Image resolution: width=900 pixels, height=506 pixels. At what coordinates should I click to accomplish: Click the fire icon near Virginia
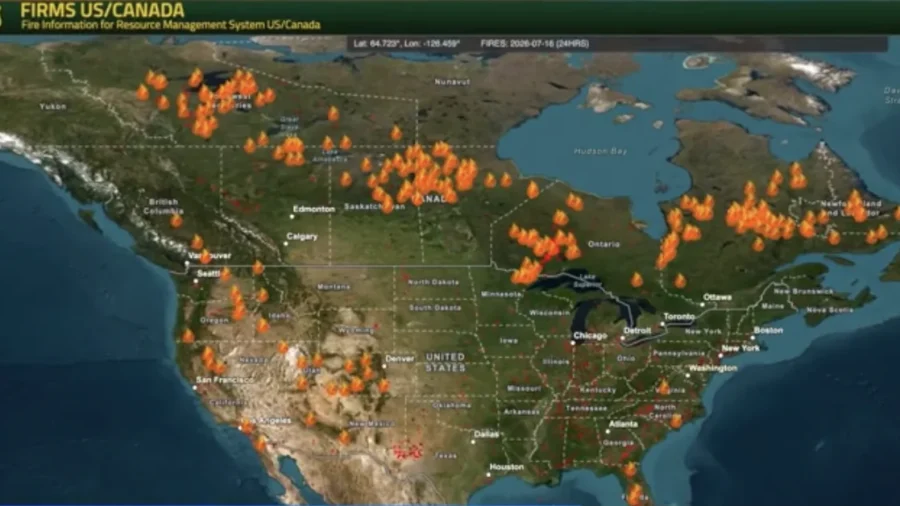point(664,387)
